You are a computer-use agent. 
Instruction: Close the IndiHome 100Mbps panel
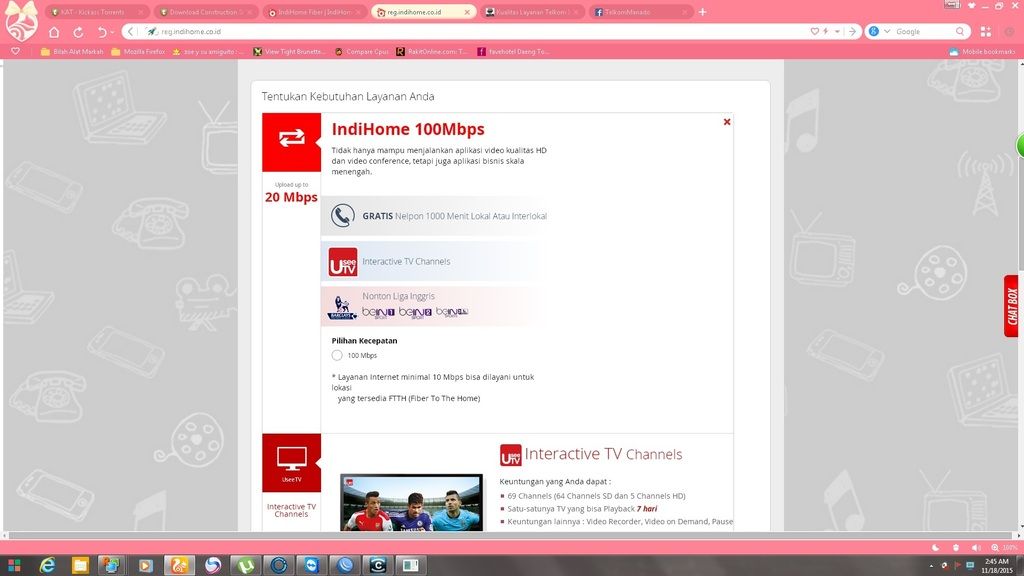pyautogui.click(x=727, y=121)
